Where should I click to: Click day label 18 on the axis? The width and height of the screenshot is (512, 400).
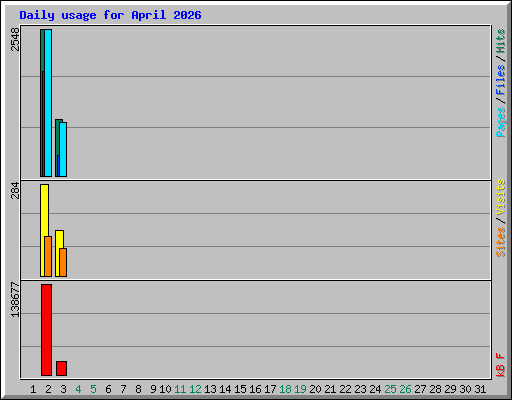[285, 389]
